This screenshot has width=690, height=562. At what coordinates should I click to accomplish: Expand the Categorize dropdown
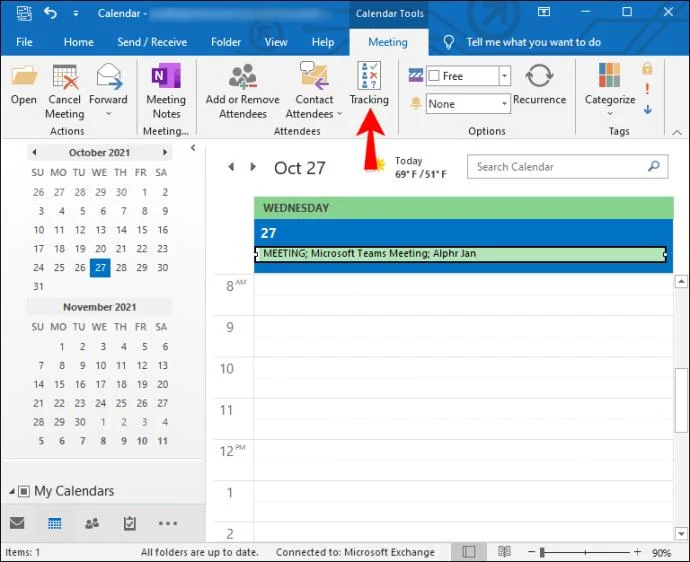(x=609, y=112)
